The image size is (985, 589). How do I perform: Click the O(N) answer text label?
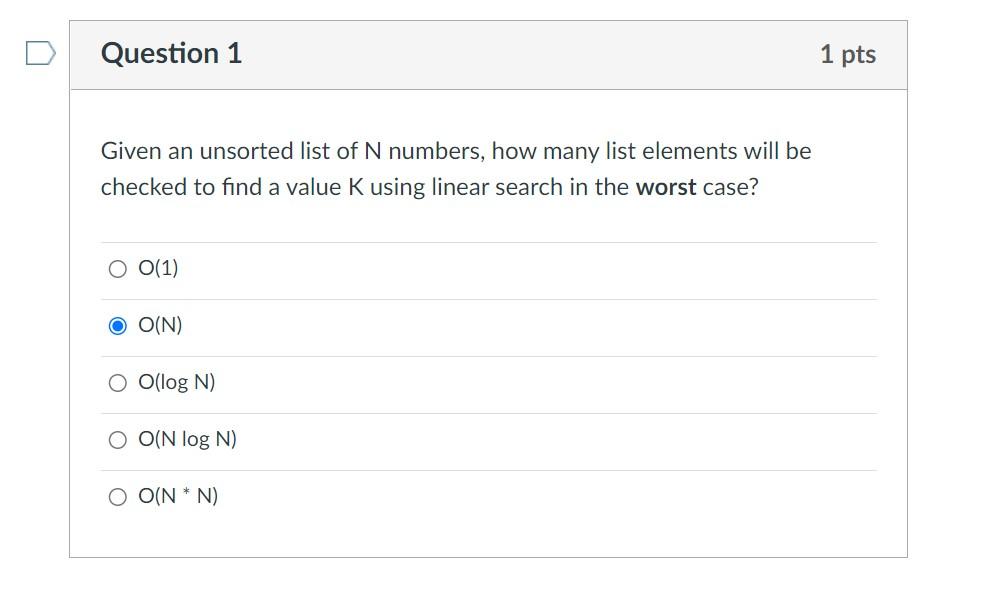160,324
